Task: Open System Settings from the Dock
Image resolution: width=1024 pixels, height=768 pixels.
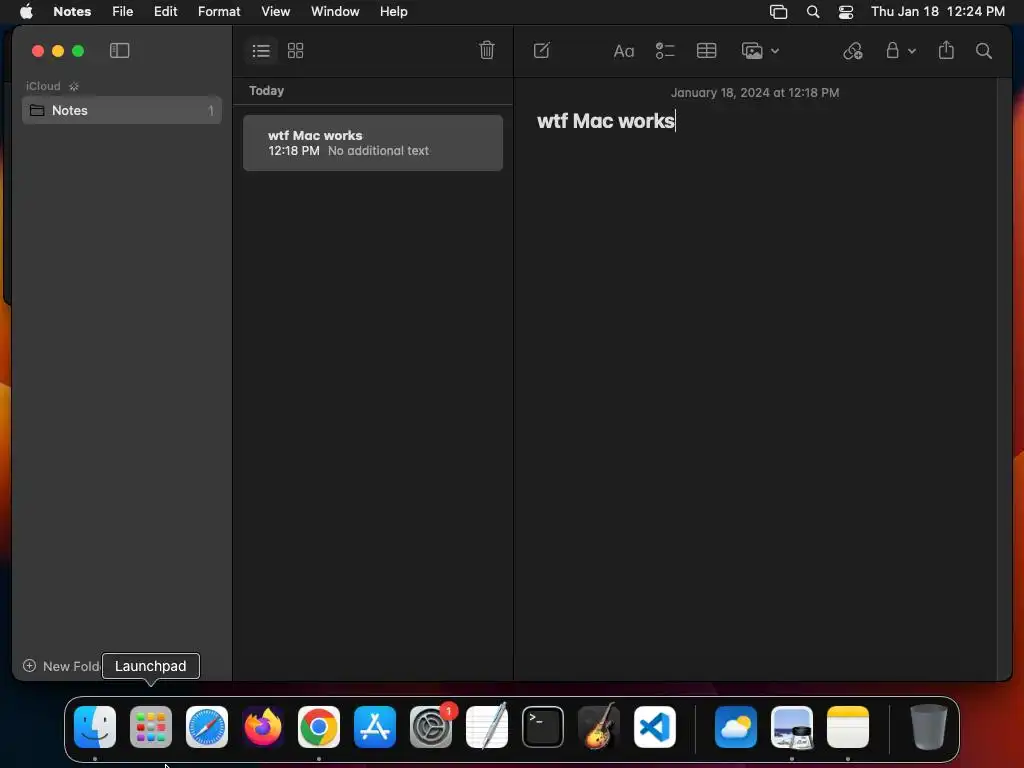Action: click(x=431, y=727)
